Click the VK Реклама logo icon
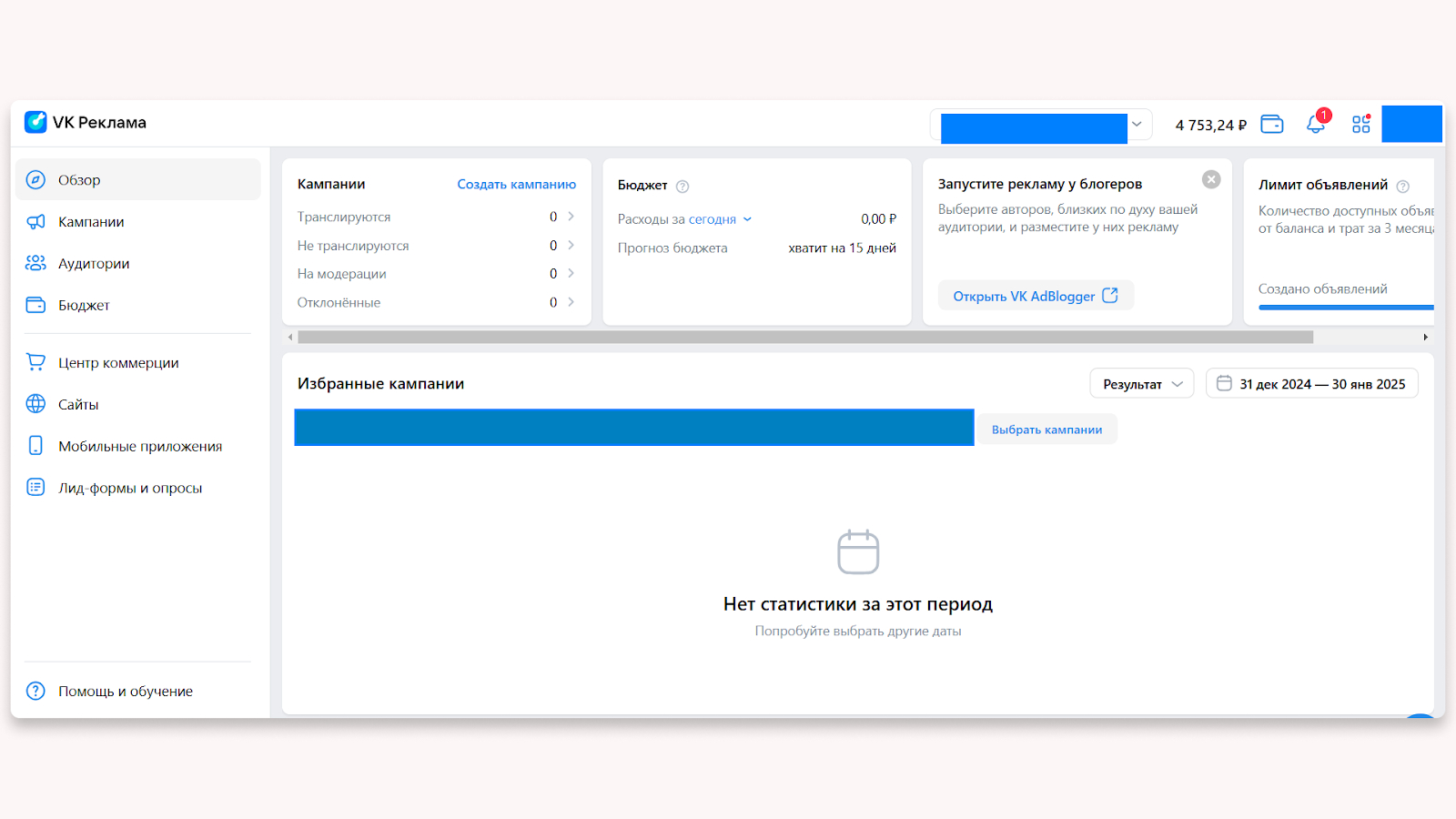 point(35,122)
